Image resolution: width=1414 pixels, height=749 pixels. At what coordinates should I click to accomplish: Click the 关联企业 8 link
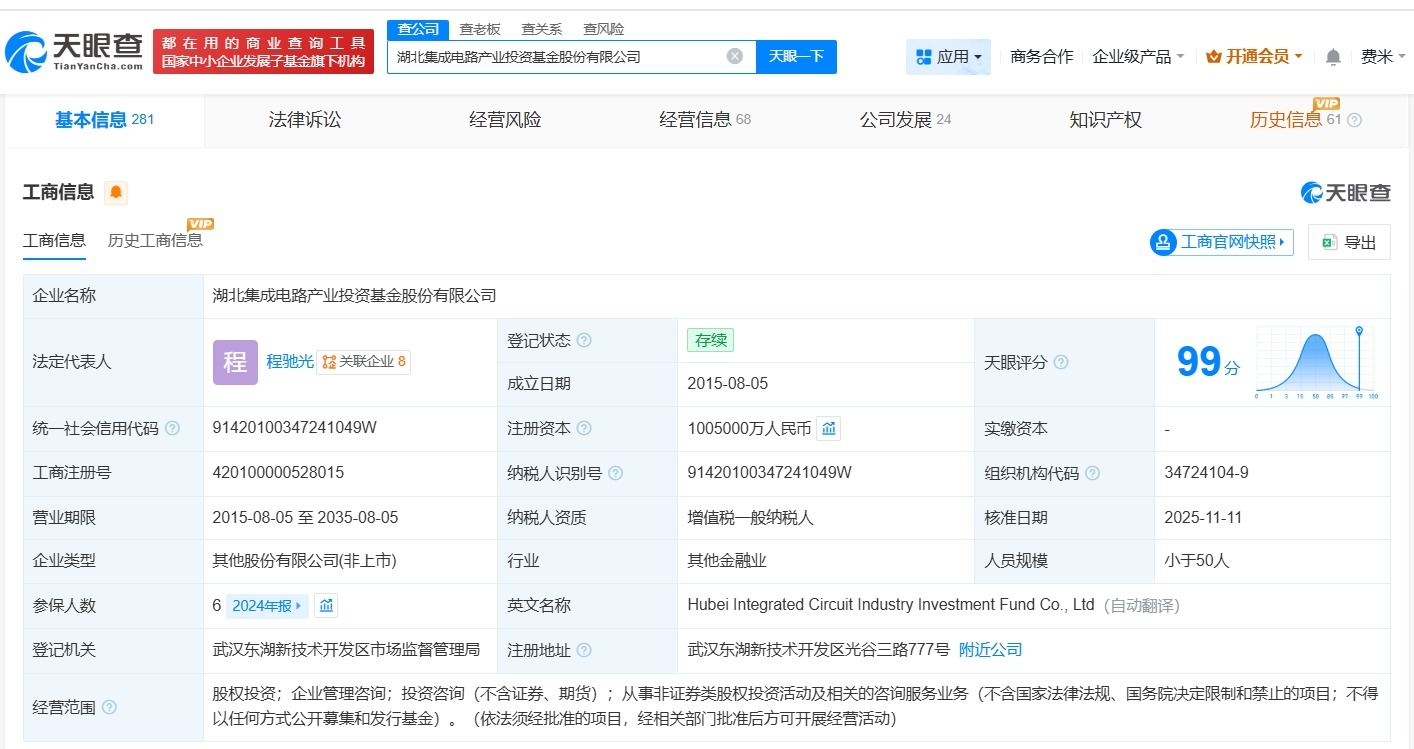(x=365, y=362)
